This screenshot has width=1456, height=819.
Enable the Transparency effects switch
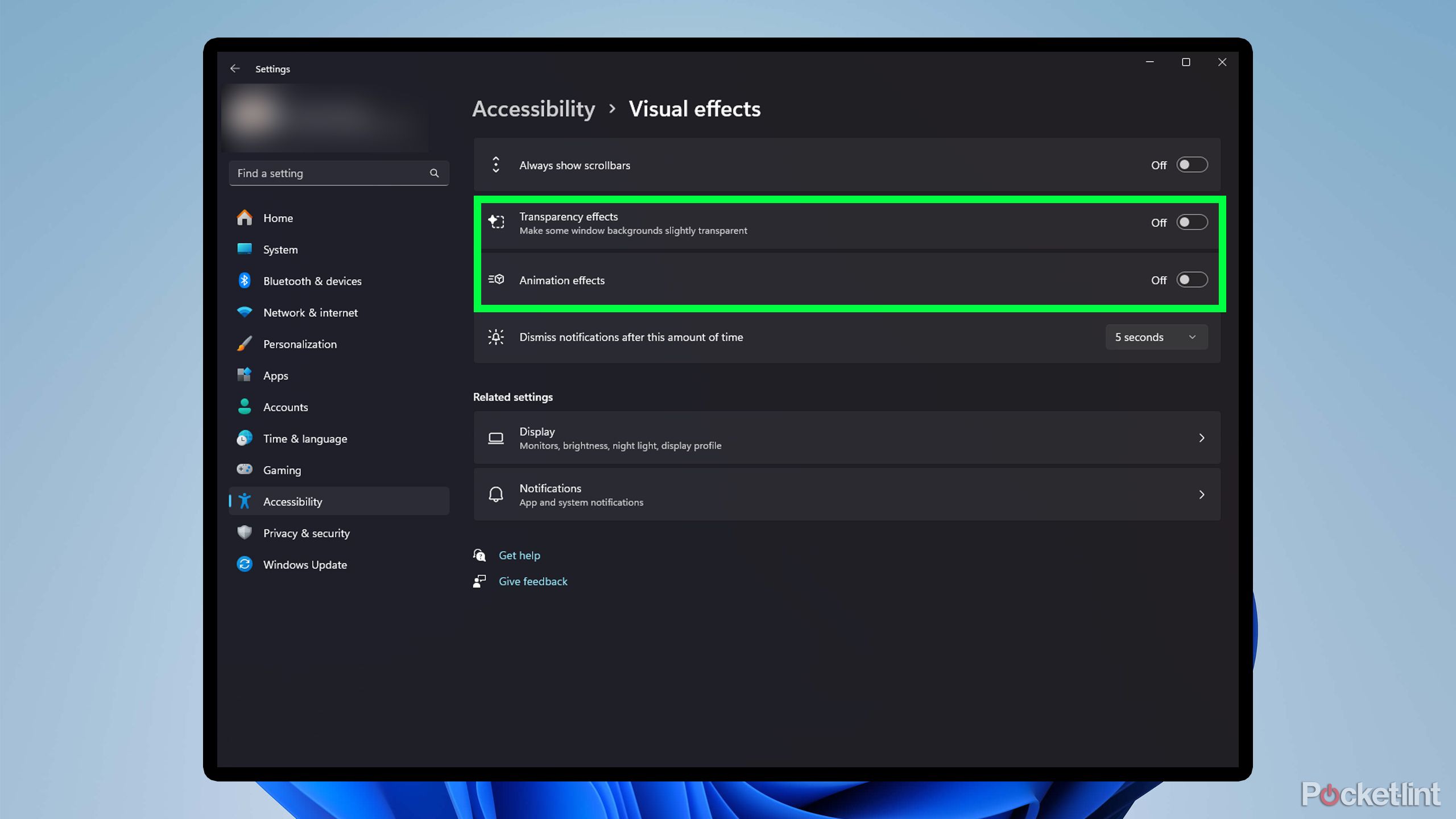(1192, 222)
